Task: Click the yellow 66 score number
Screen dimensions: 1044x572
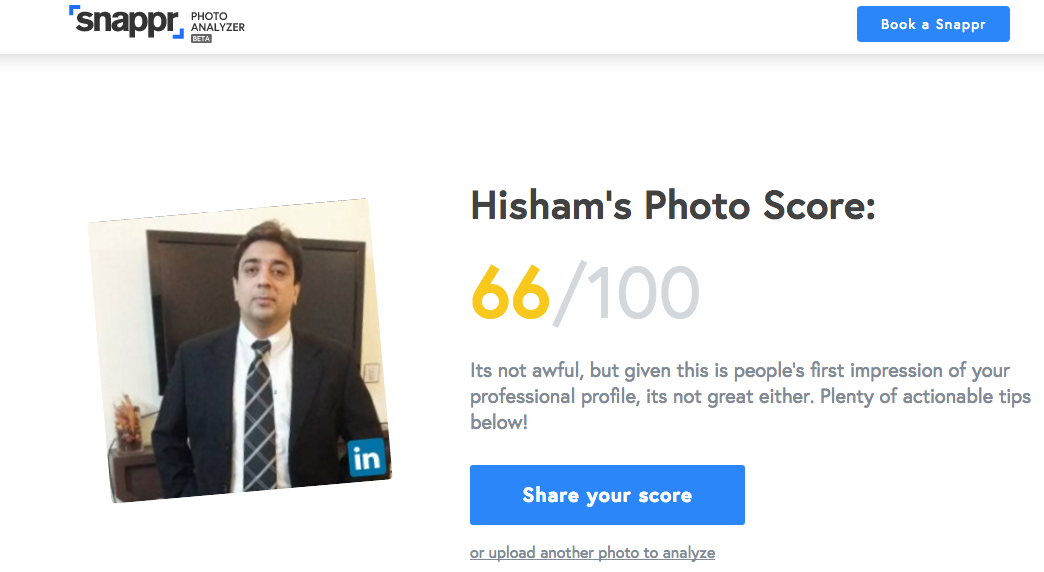Action: (x=510, y=293)
